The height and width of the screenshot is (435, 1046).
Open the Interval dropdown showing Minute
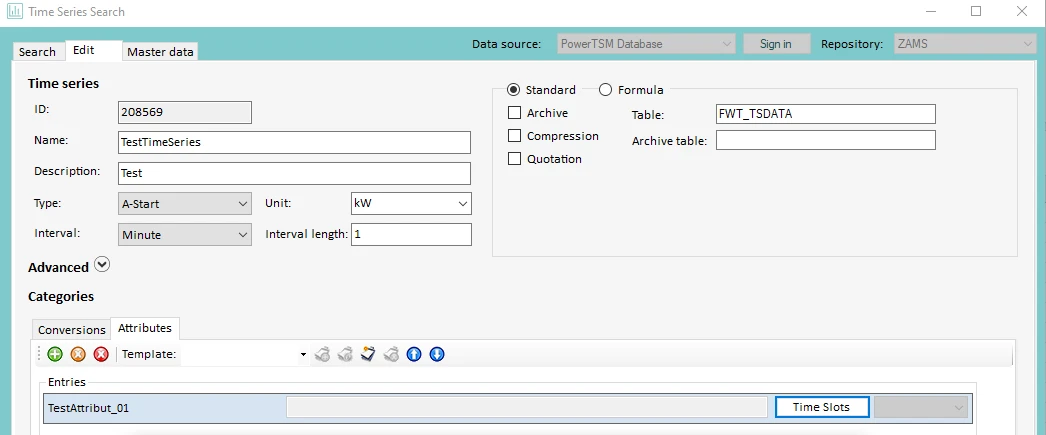click(185, 235)
